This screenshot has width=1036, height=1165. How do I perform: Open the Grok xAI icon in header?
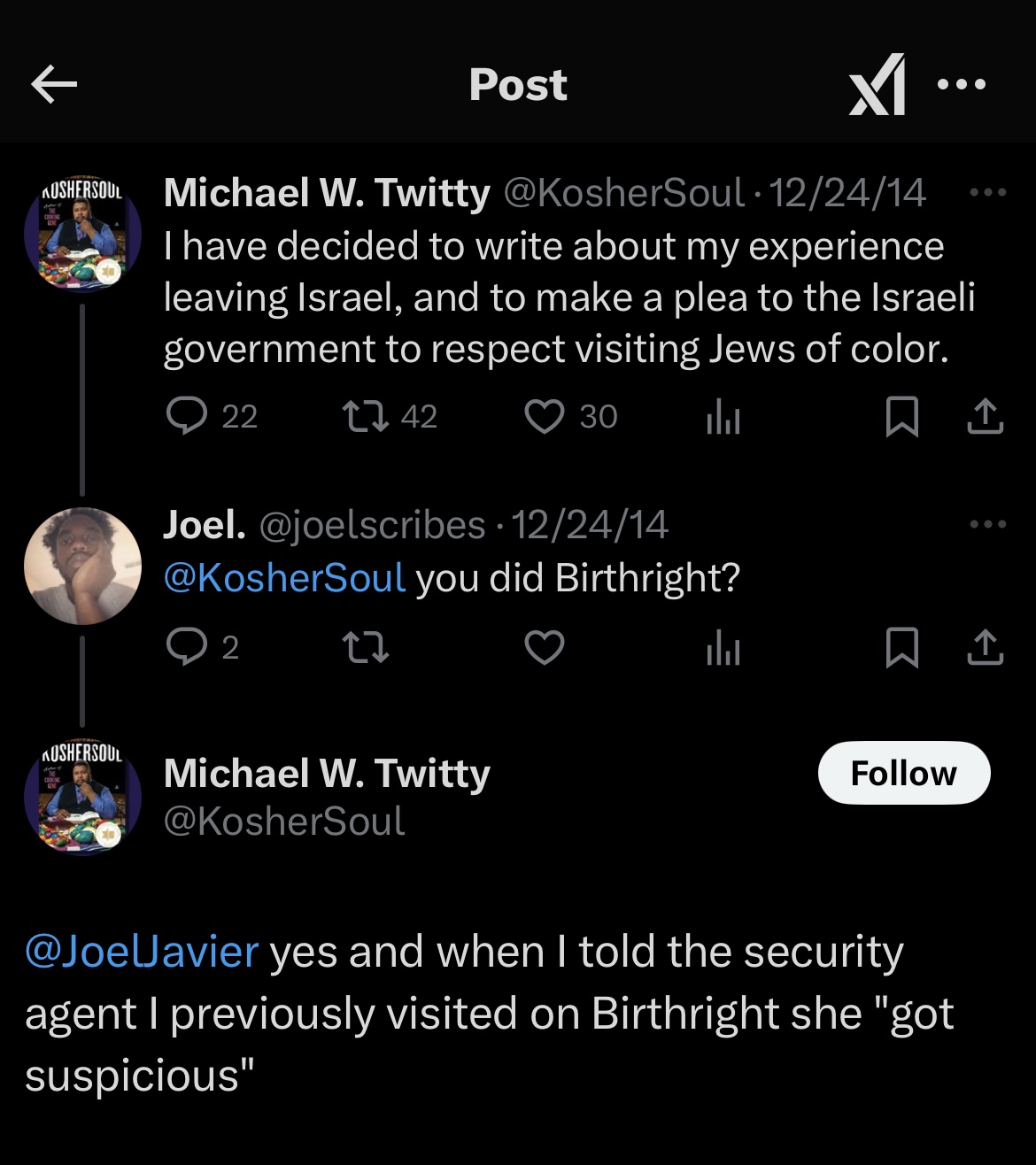[878, 85]
